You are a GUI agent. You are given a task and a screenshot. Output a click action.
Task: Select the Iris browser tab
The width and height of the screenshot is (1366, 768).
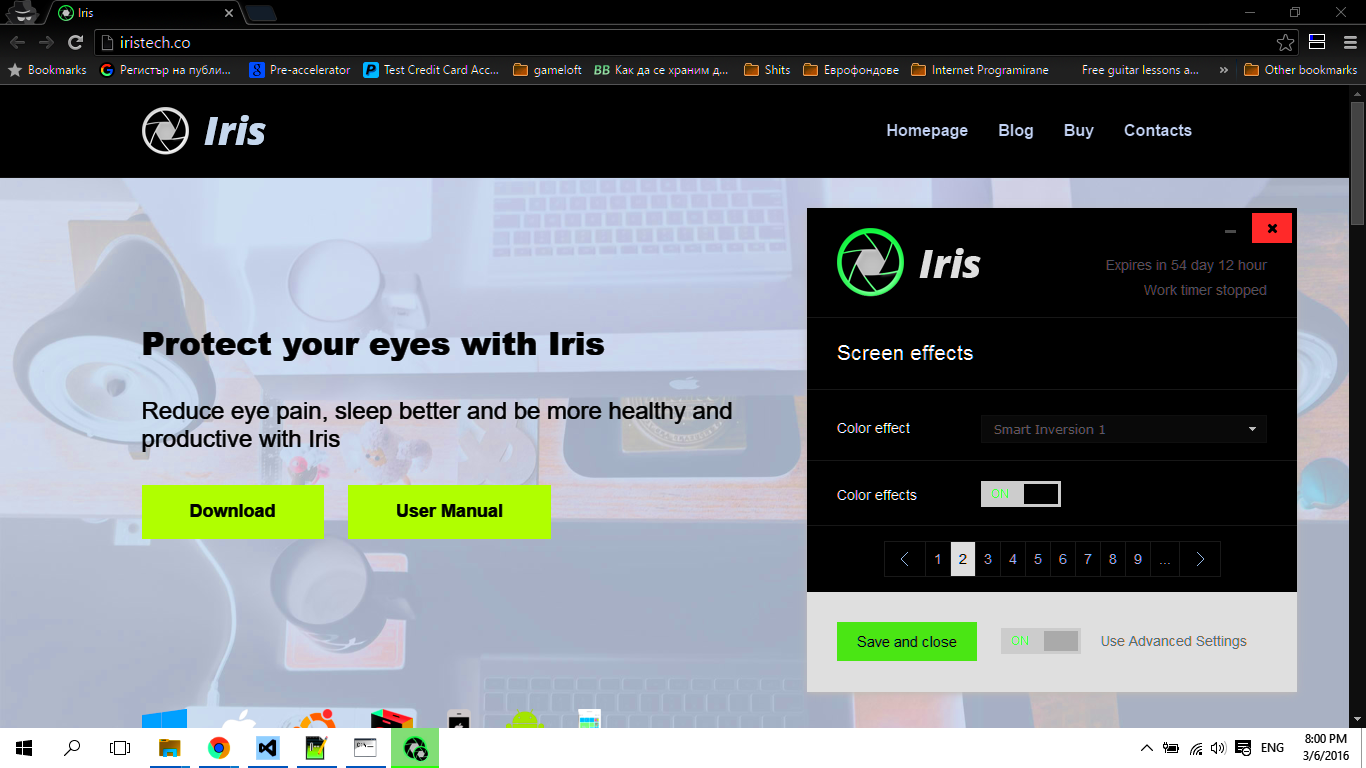(x=145, y=13)
